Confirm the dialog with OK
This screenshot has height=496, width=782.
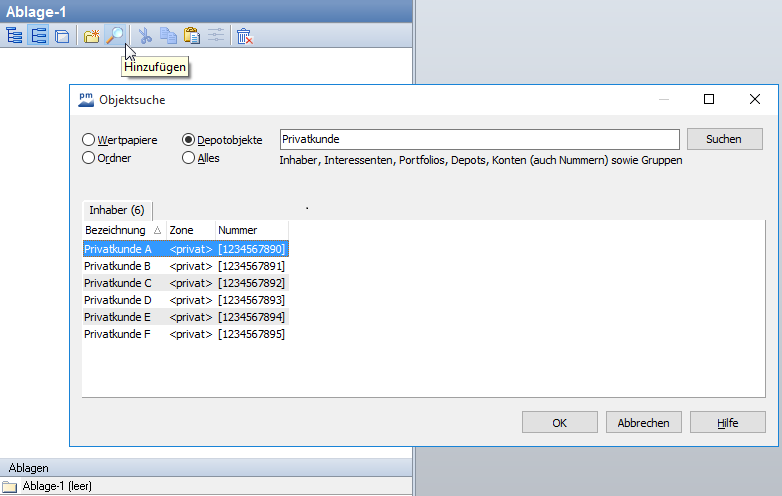click(560, 423)
